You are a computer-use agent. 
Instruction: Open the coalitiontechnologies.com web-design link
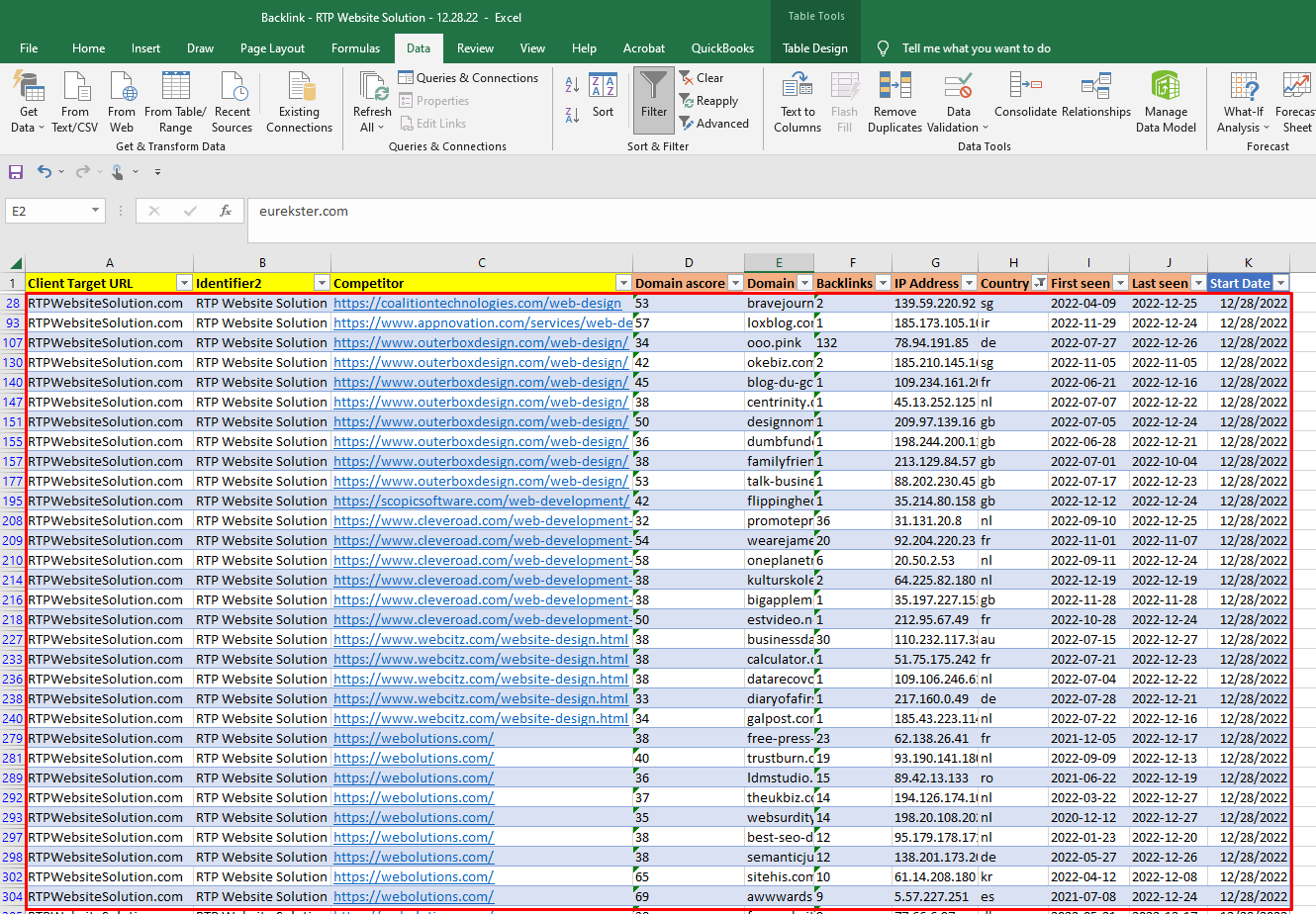[x=477, y=303]
